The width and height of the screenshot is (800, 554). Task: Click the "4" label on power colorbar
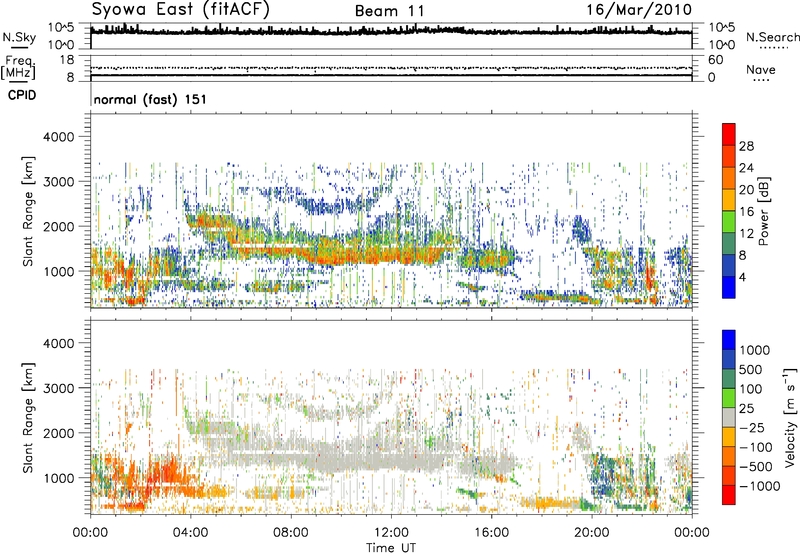[742, 278]
